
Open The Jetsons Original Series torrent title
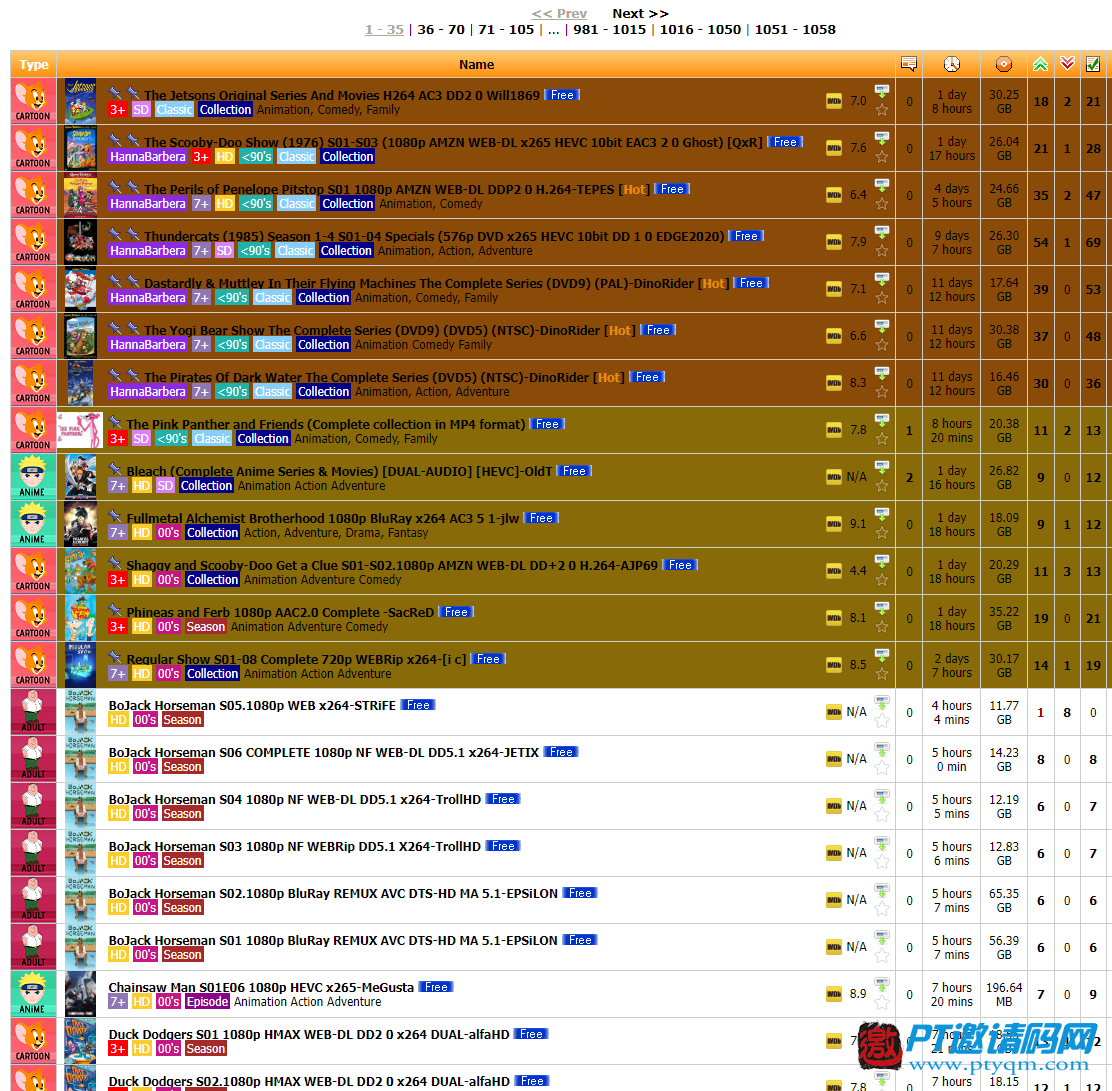(342, 95)
